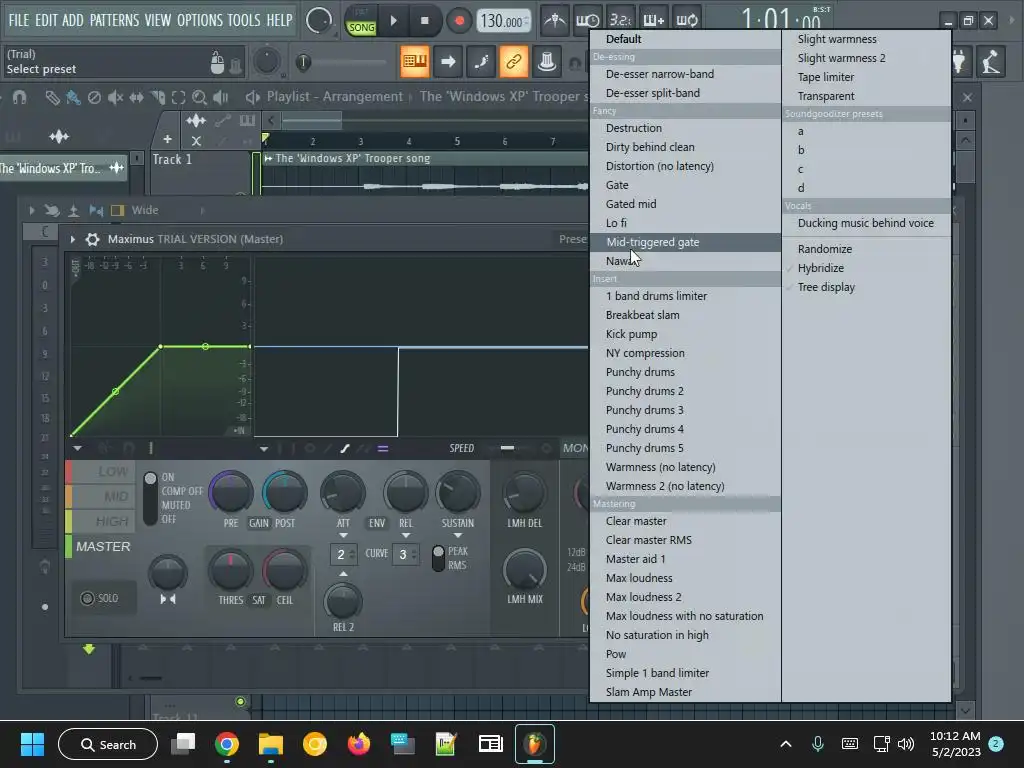
Task: Click the Playlist horizontal zoom scrollbar
Action: (x=312, y=120)
